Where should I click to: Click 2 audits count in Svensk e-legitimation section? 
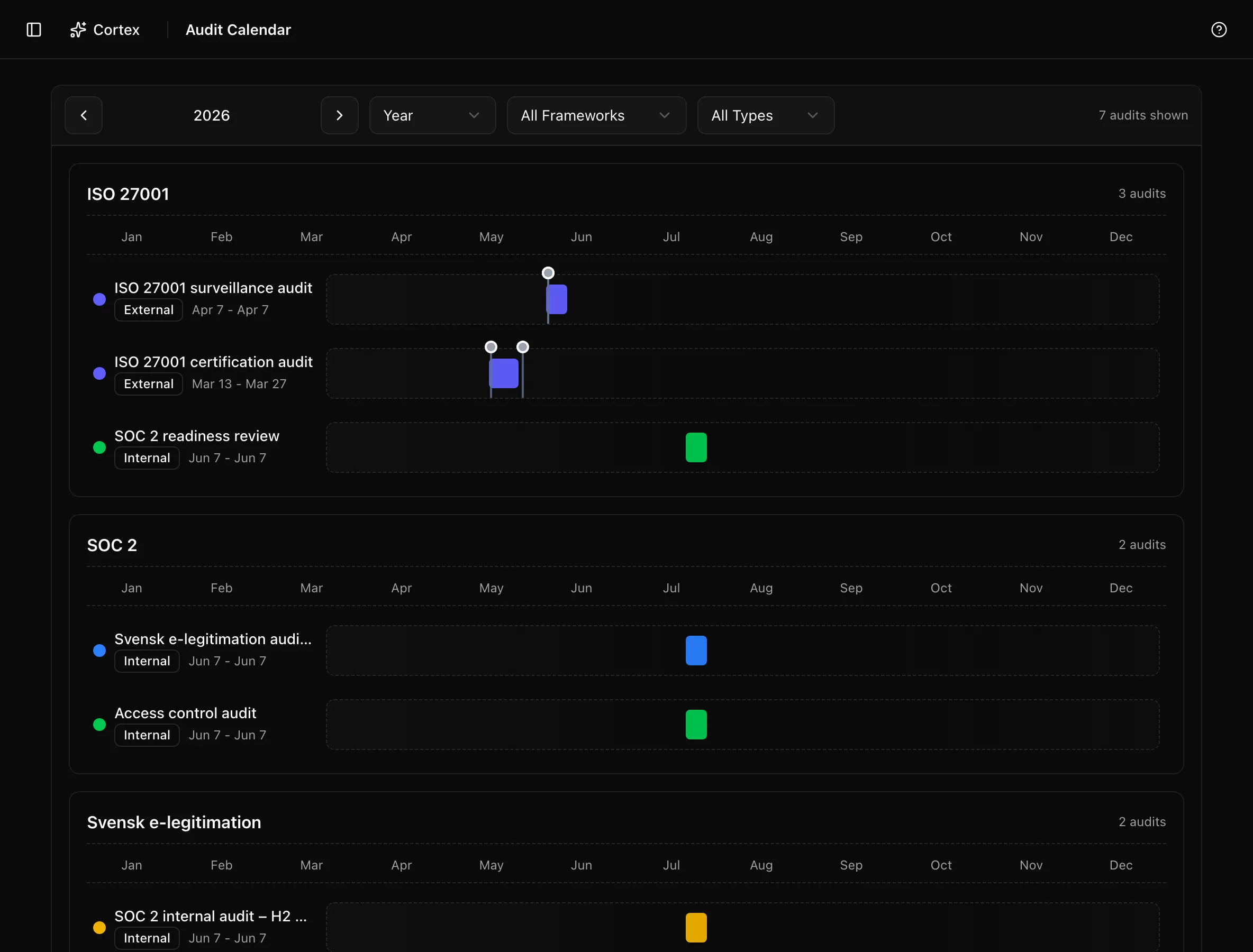1142,822
